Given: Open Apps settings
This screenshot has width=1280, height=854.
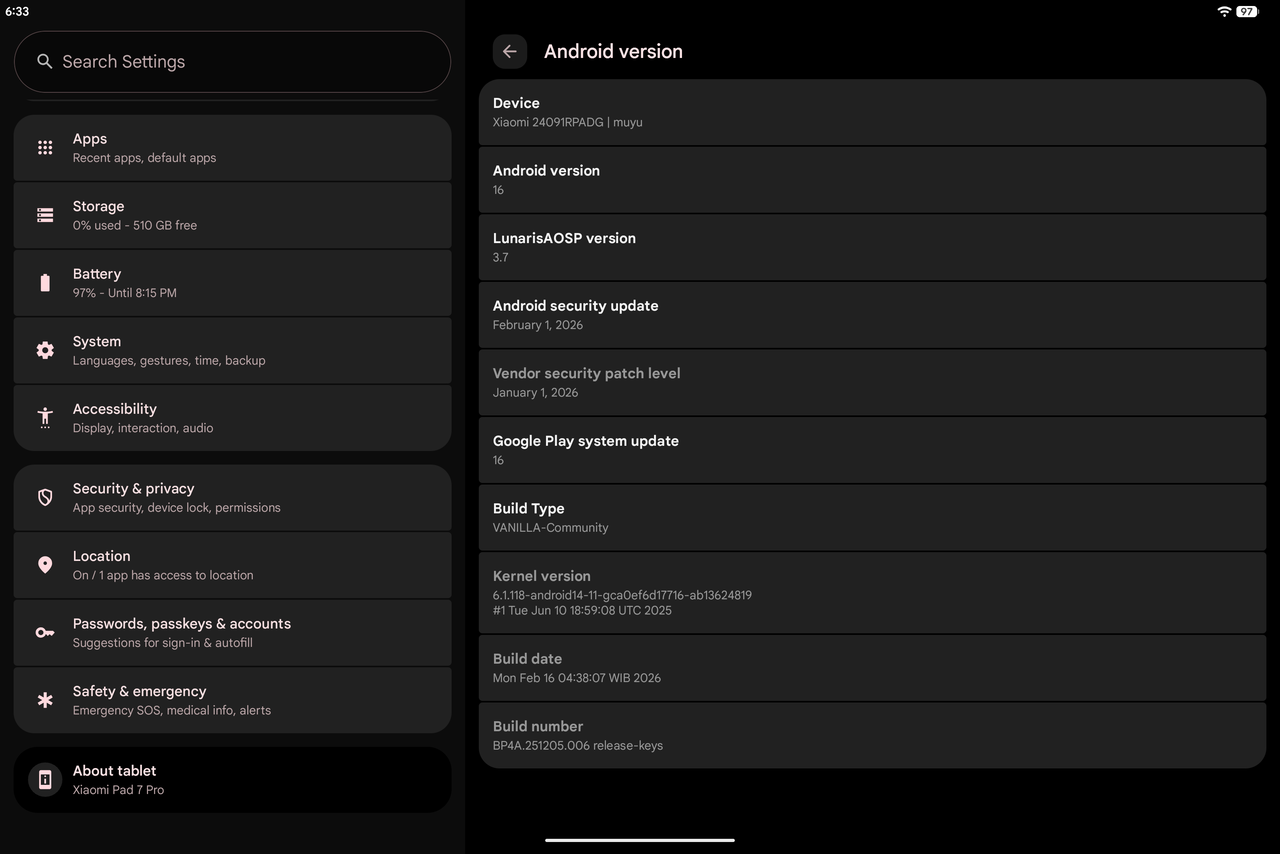Looking at the screenshot, I should pos(233,148).
